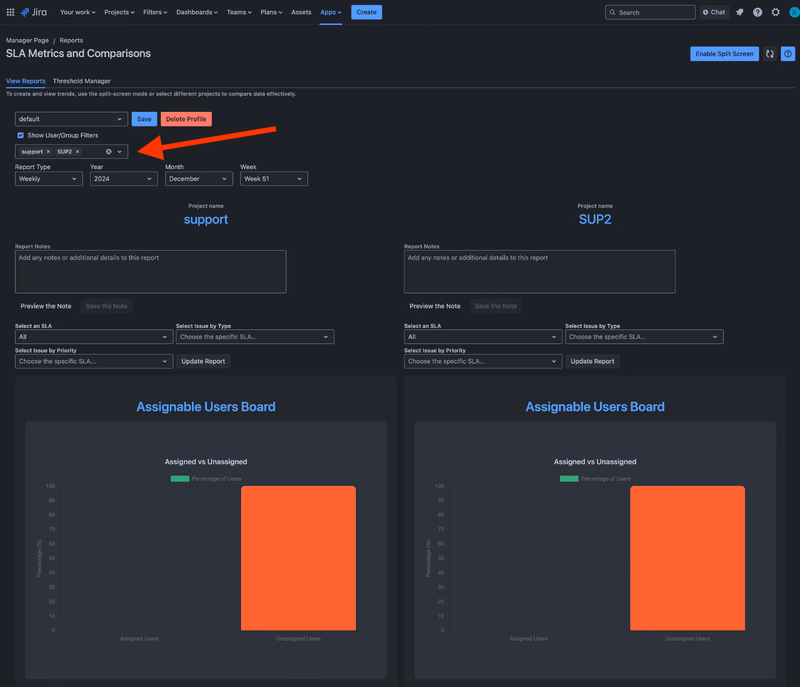Clear all selected projects icon

click(x=109, y=151)
